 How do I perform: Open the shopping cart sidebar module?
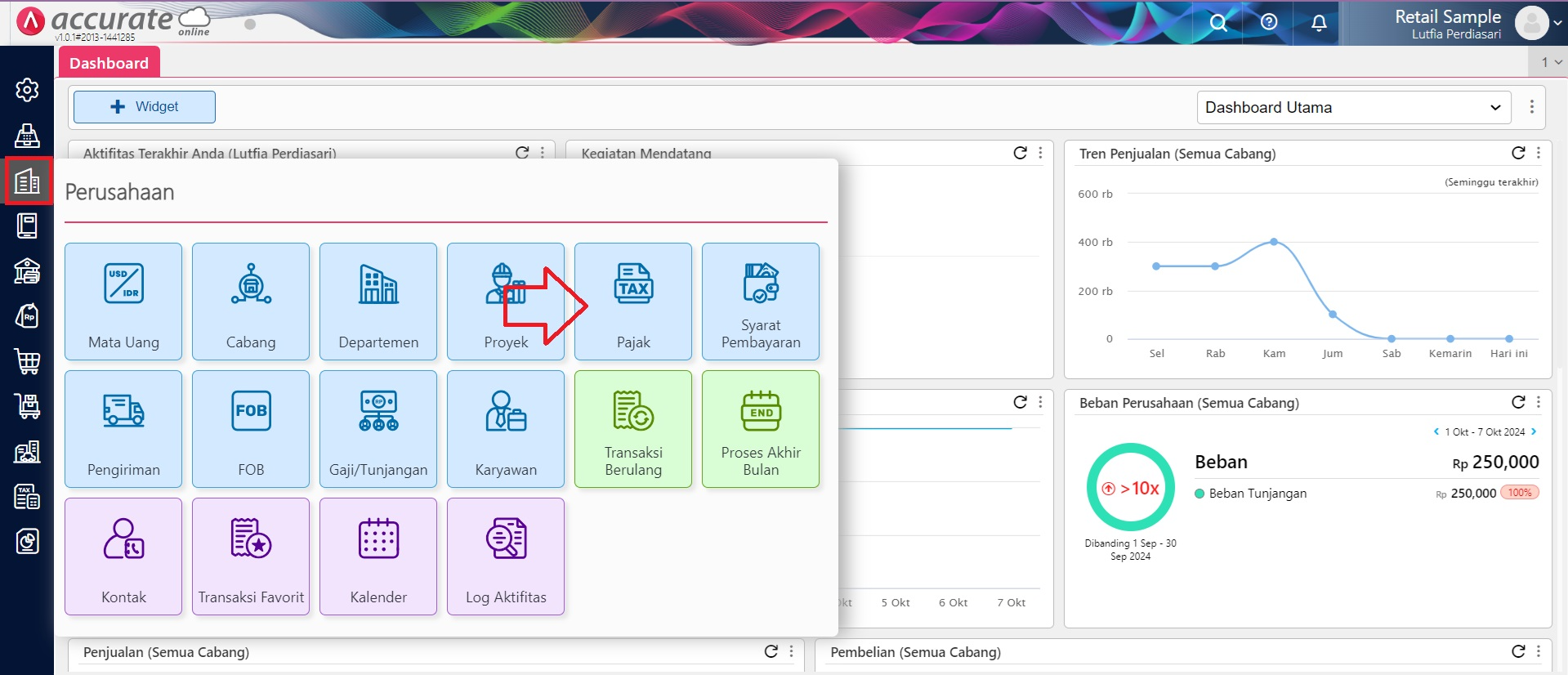(27, 361)
